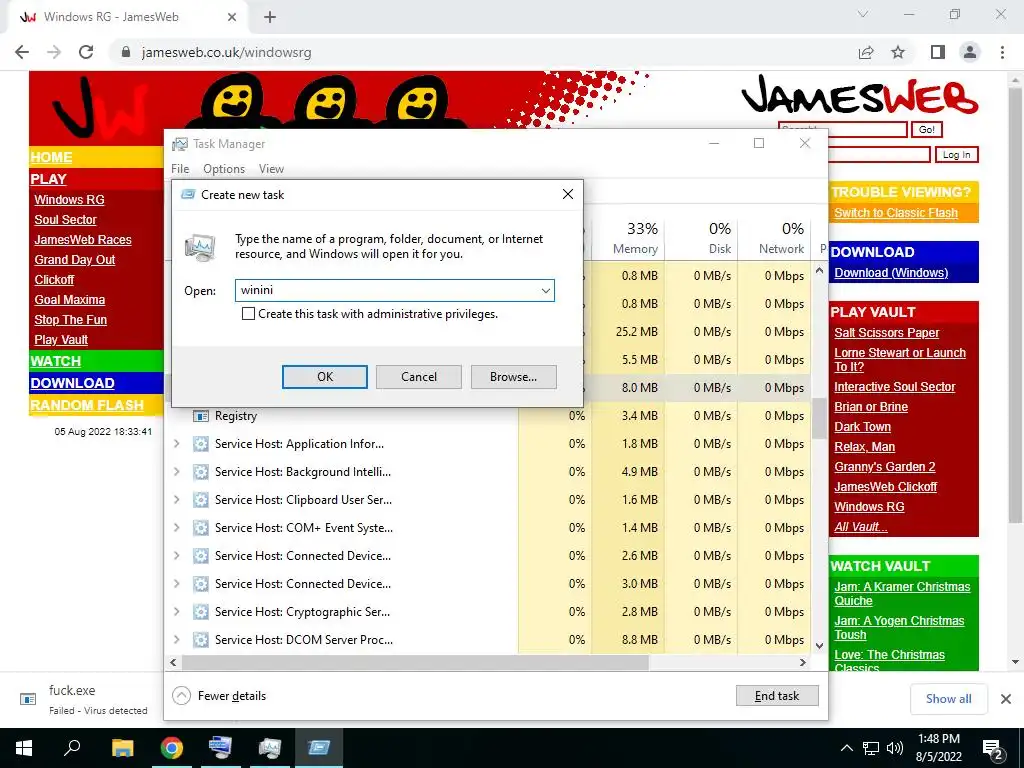
Task: Expand Service Host: Background Intelli... row
Action: point(177,472)
